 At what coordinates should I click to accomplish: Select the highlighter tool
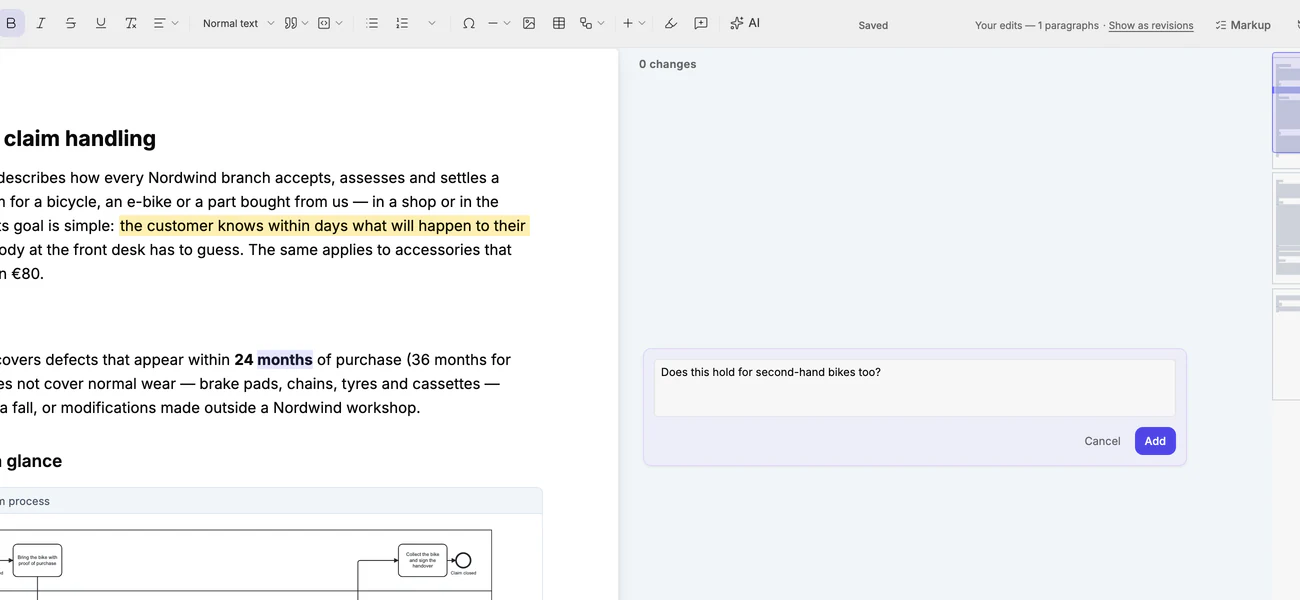671,23
